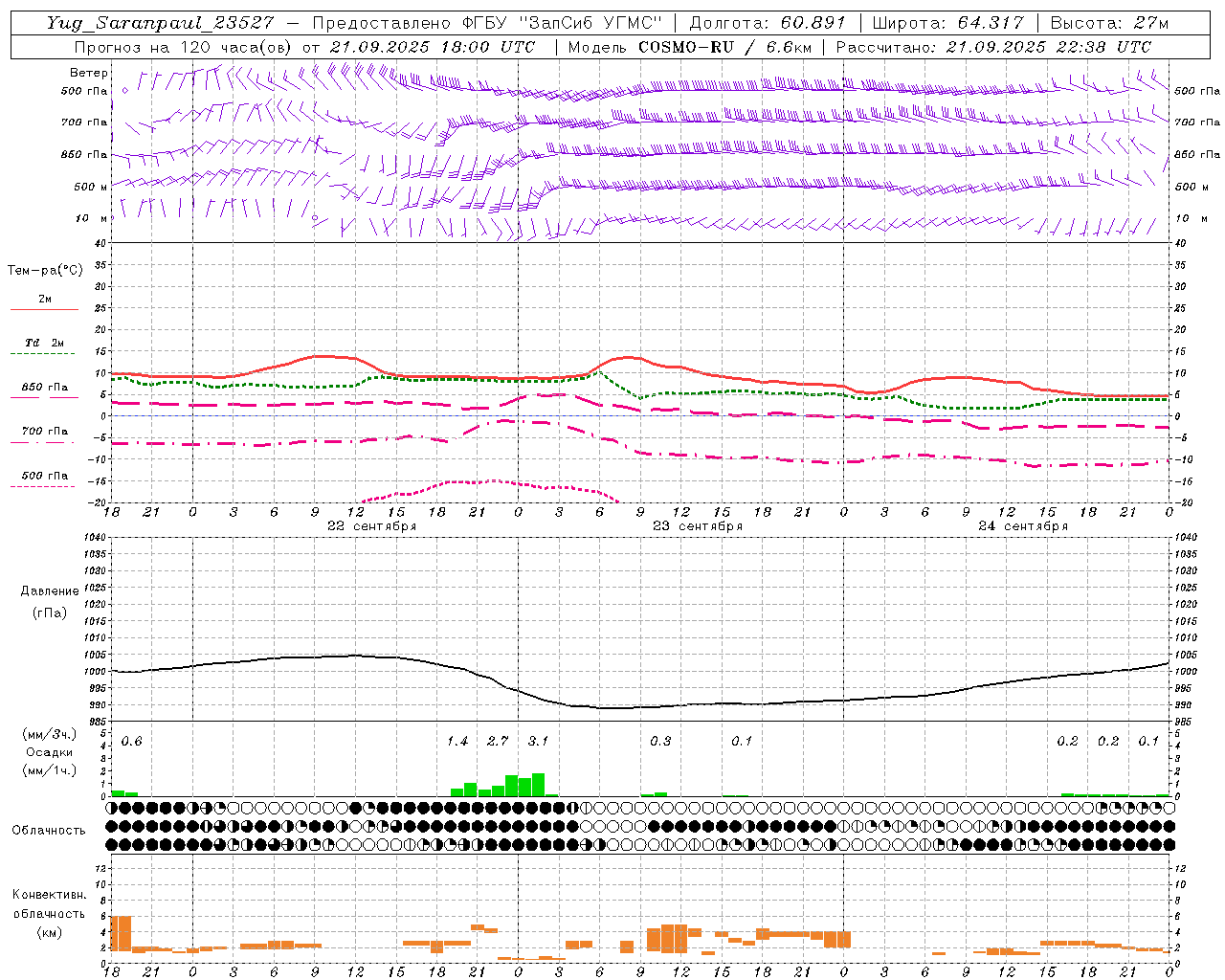Click the precipitation value '0.3'
This screenshot has height=980, width=1225.
coord(660,742)
